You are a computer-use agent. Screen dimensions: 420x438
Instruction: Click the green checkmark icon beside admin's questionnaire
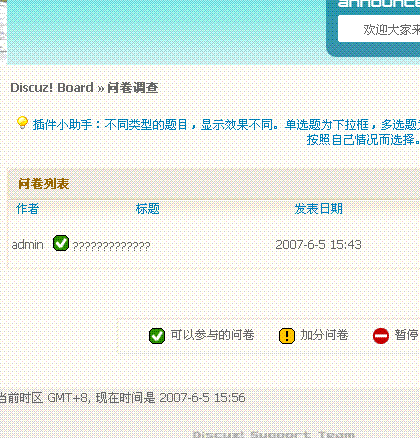click(61, 243)
